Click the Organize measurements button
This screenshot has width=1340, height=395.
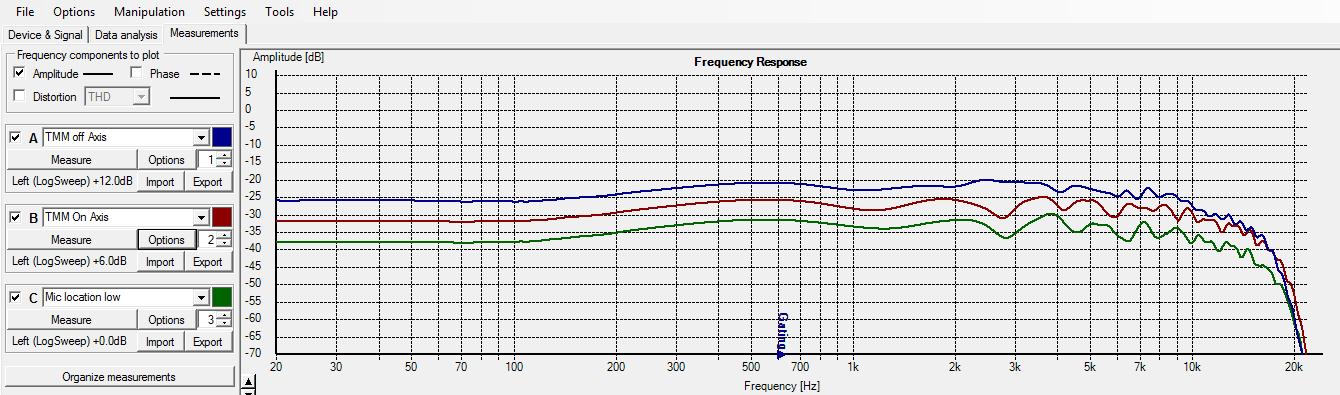pyautogui.click(x=119, y=377)
